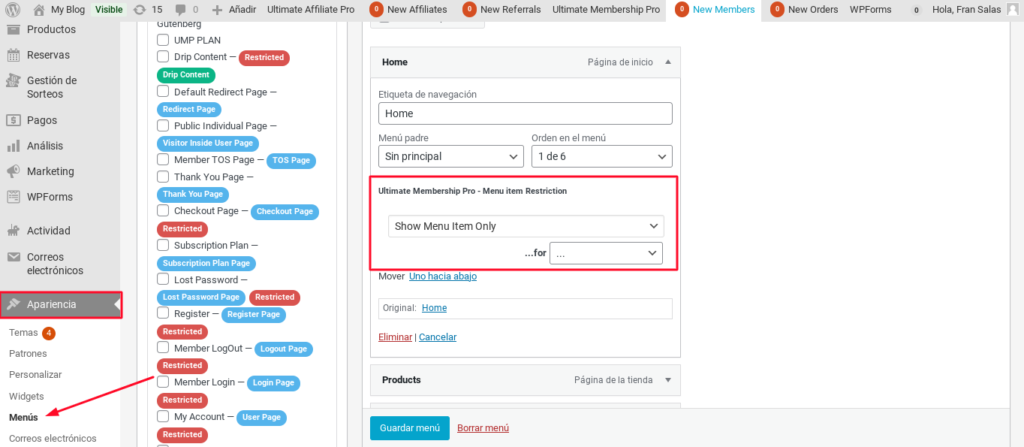1024x447 pixels.
Task: Click the WordPress logo icon
Action: click(12, 10)
